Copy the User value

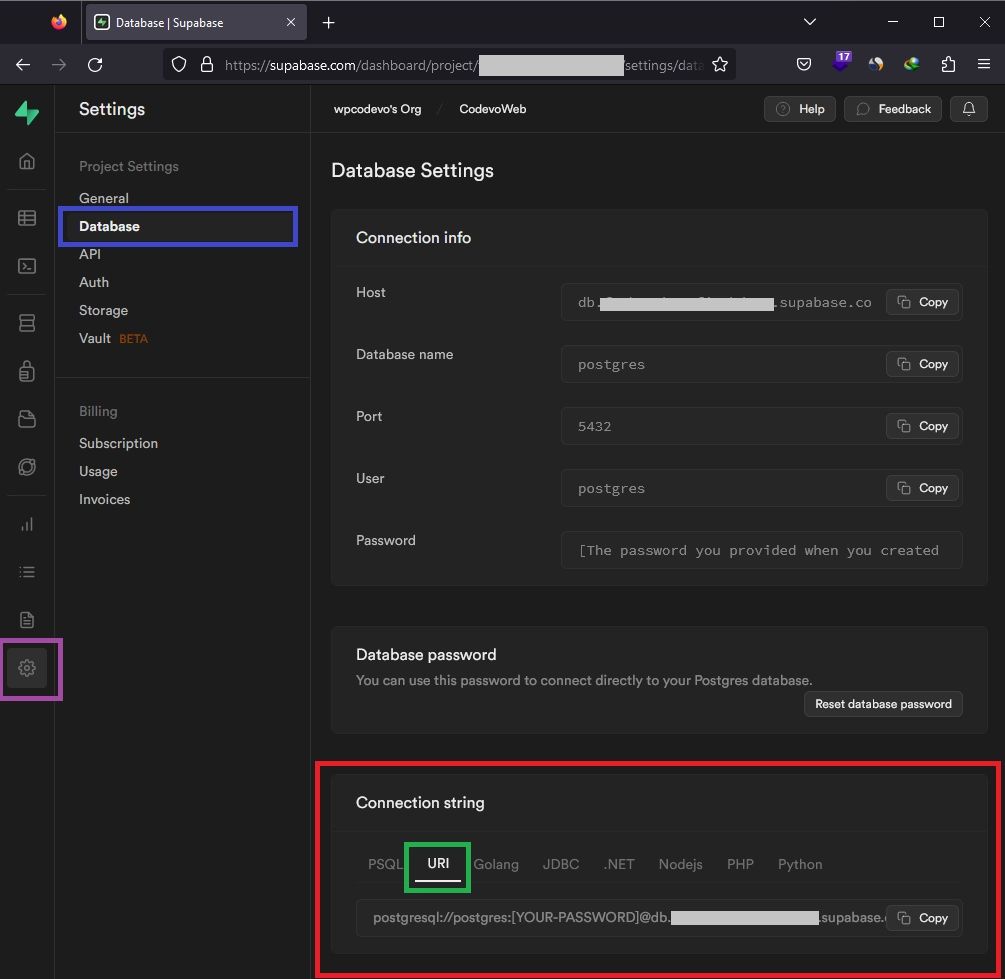(922, 489)
